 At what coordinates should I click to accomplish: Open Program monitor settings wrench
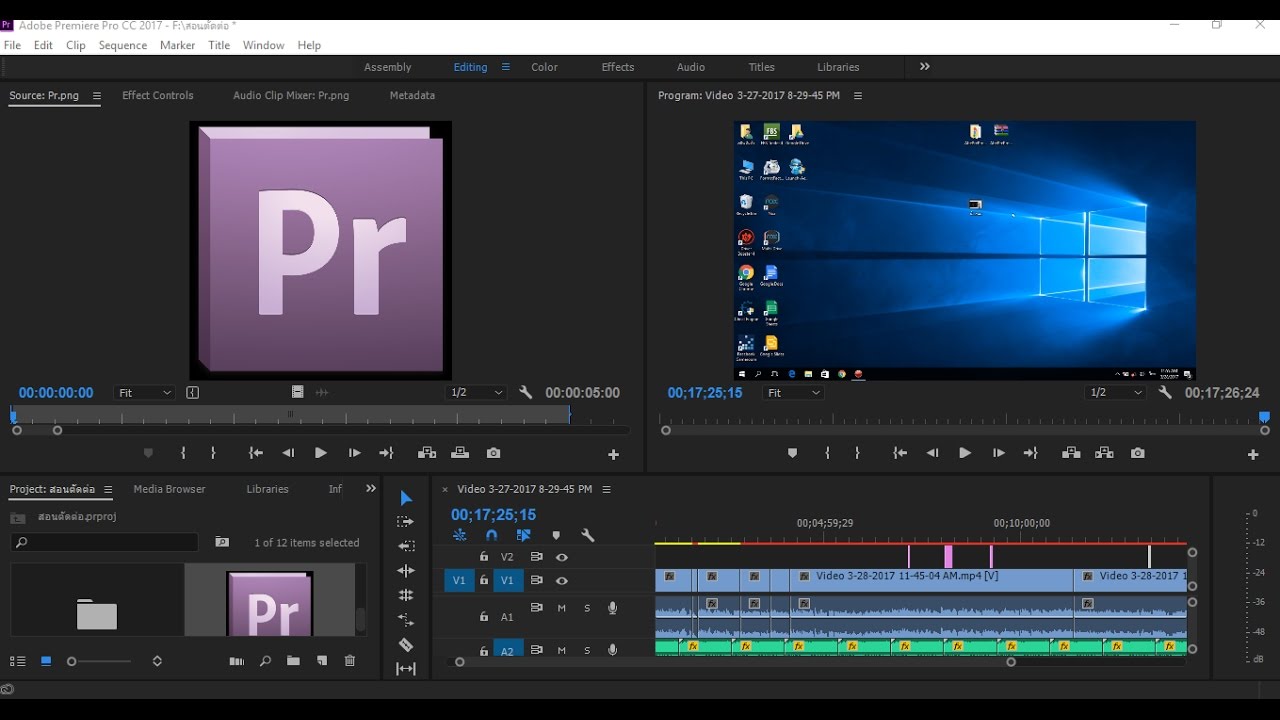[x=1165, y=393]
